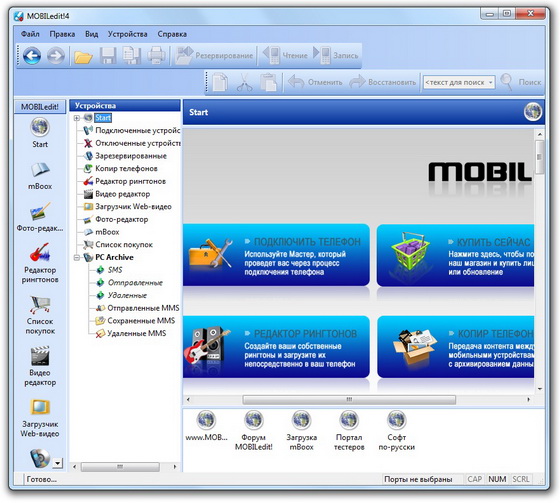Click the Print toolbar icon
Viewport: 560px width, 503px height.
click(156, 55)
